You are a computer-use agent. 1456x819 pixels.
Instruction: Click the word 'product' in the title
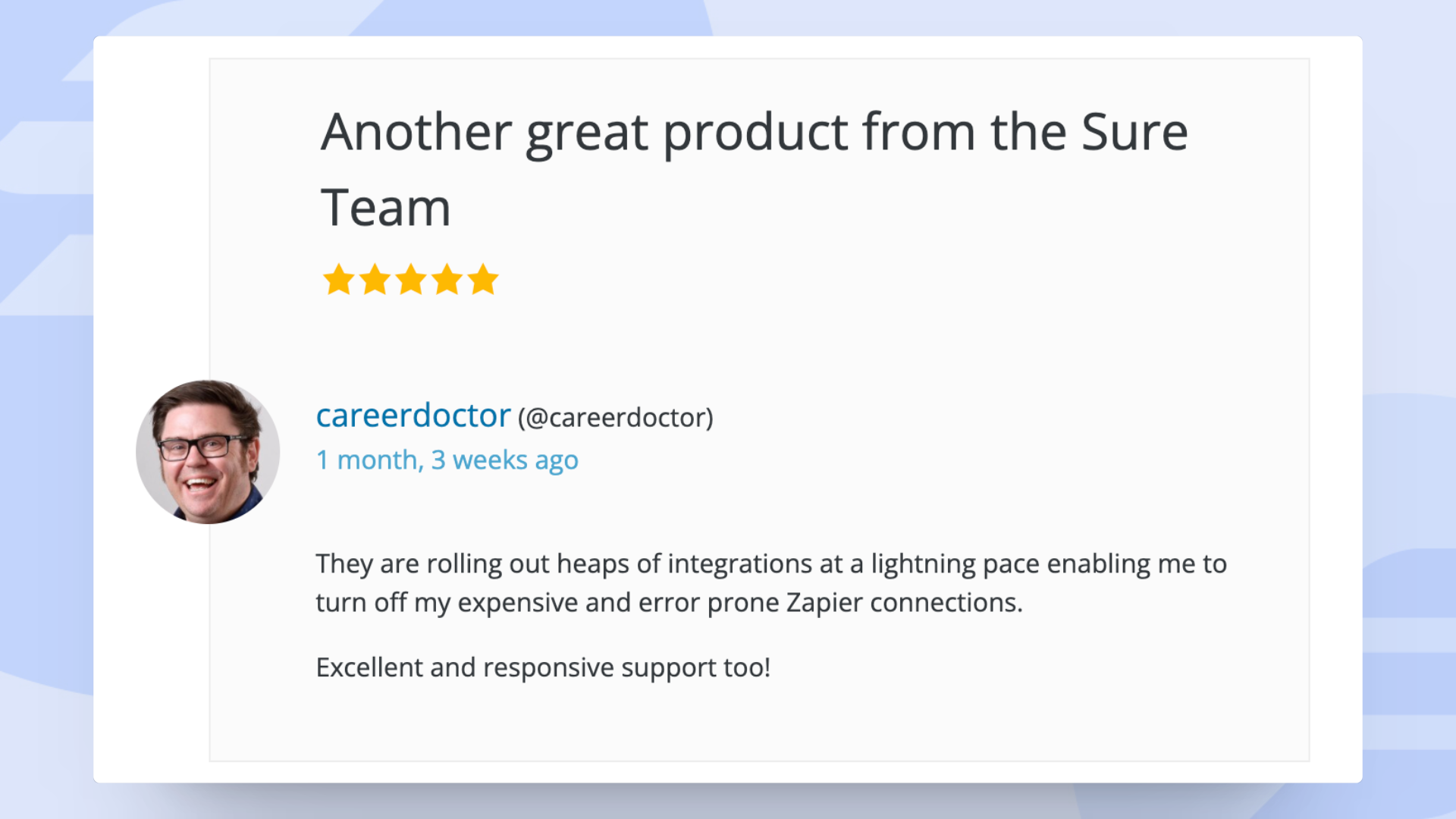tap(755, 132)
